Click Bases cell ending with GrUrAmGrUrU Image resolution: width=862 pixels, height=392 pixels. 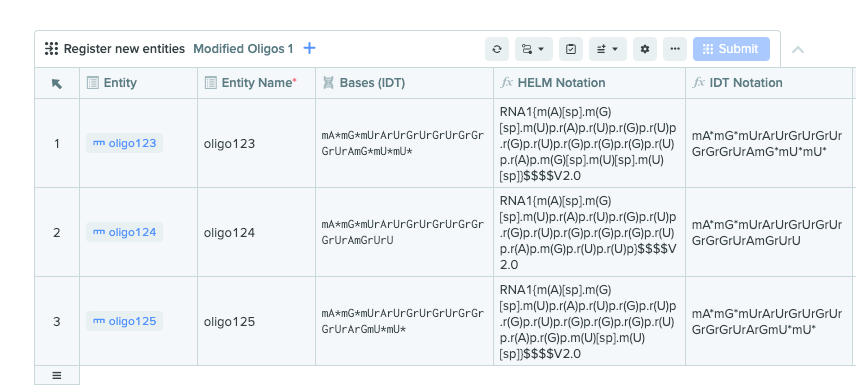(x=404, y=232)
